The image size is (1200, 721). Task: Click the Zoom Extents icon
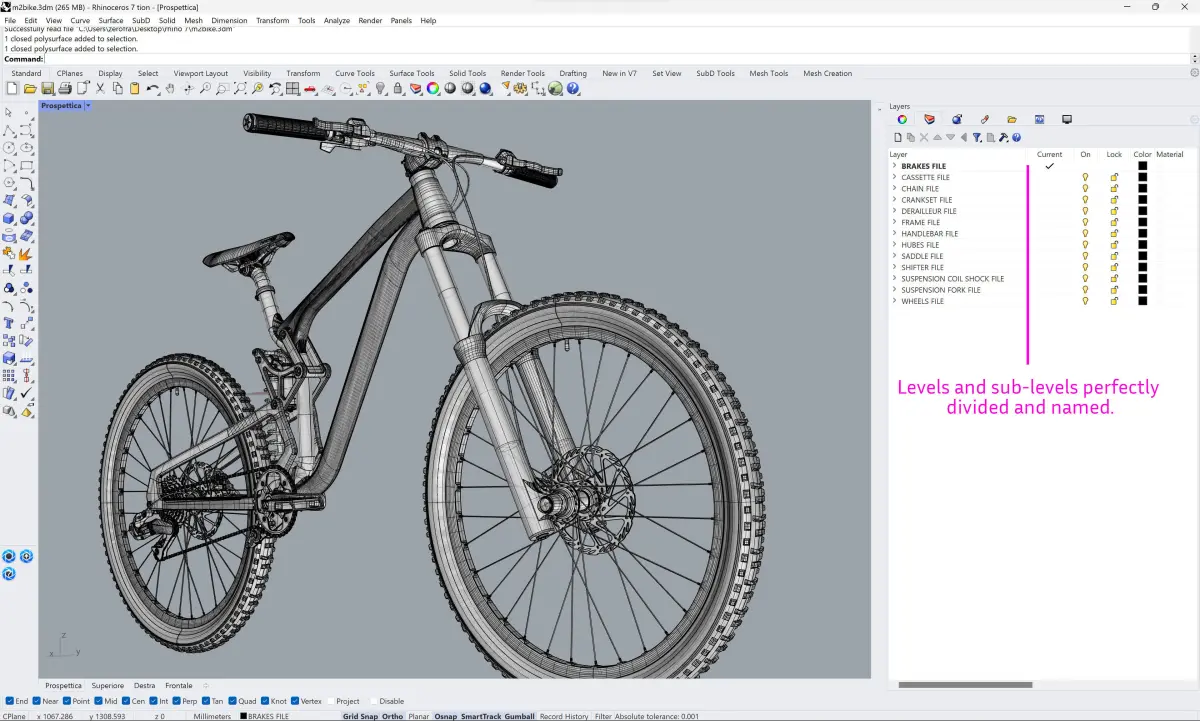click(241, 89)
